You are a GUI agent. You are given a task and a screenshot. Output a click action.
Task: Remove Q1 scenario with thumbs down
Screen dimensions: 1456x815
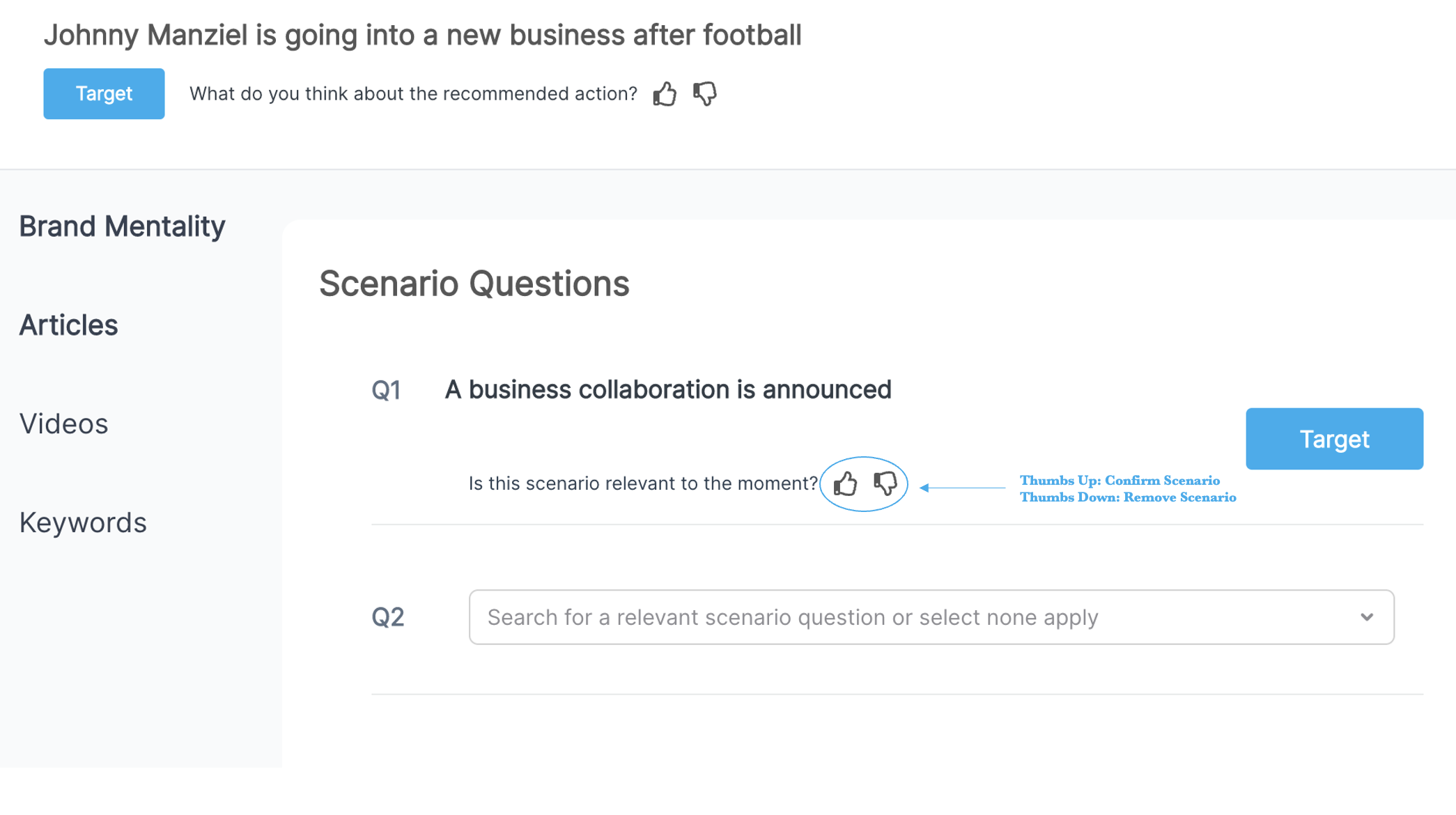pyautogui.click(x=885, y=483)
